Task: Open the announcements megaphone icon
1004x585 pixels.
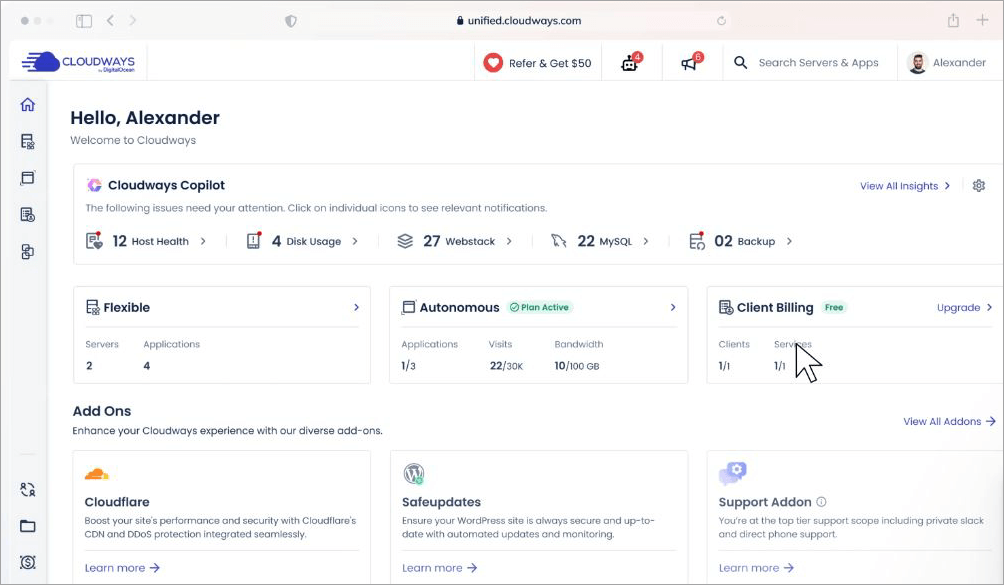Action: click(x=689, y=61)
